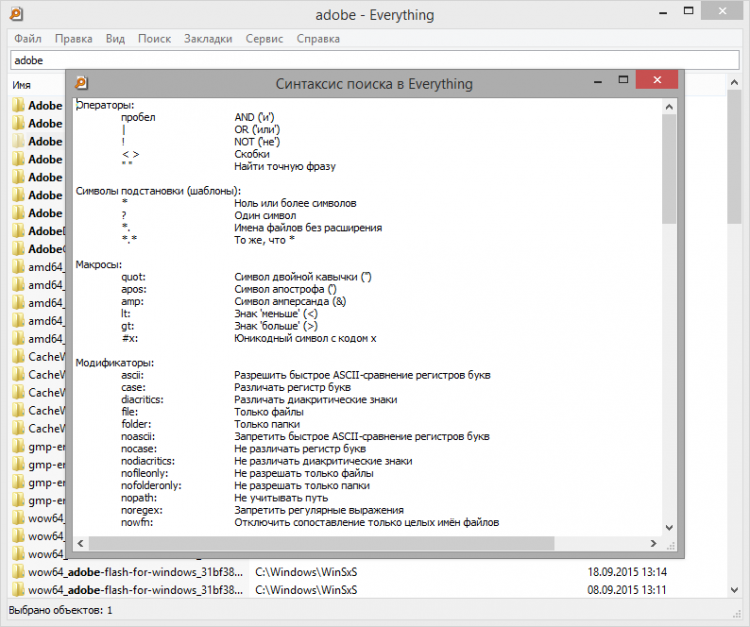
Task: Open the Поиск menu
Action: click(x=154, y=39)
